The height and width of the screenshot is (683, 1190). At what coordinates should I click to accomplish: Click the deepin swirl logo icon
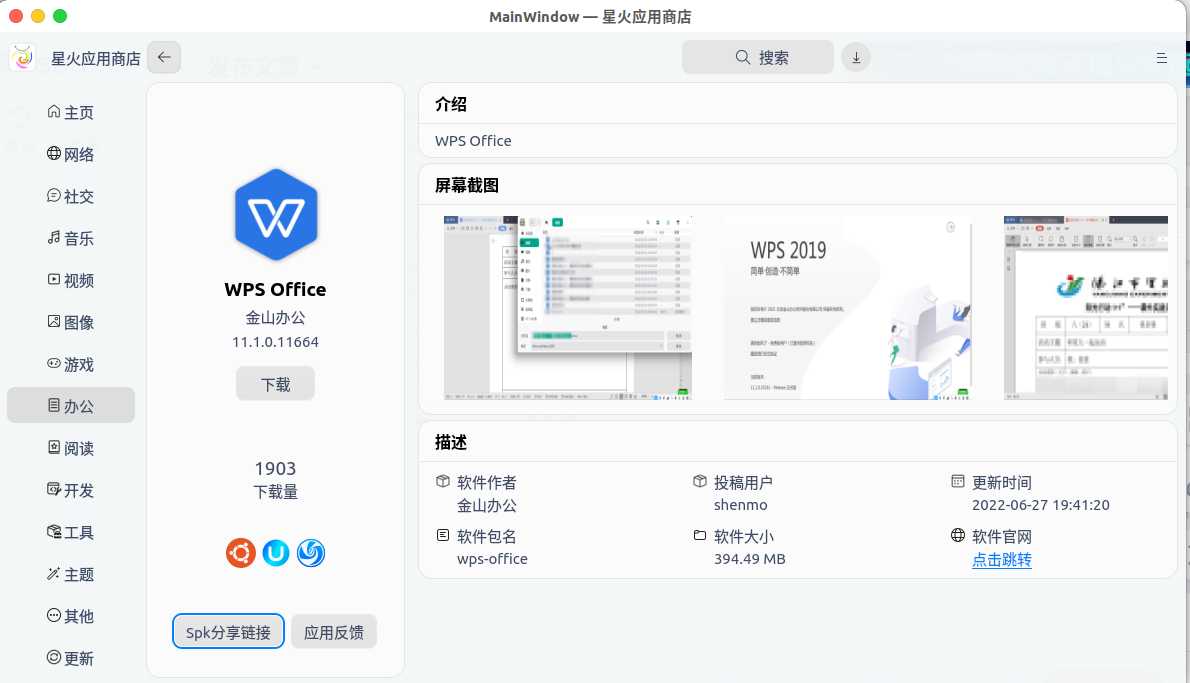click(310, 552)
